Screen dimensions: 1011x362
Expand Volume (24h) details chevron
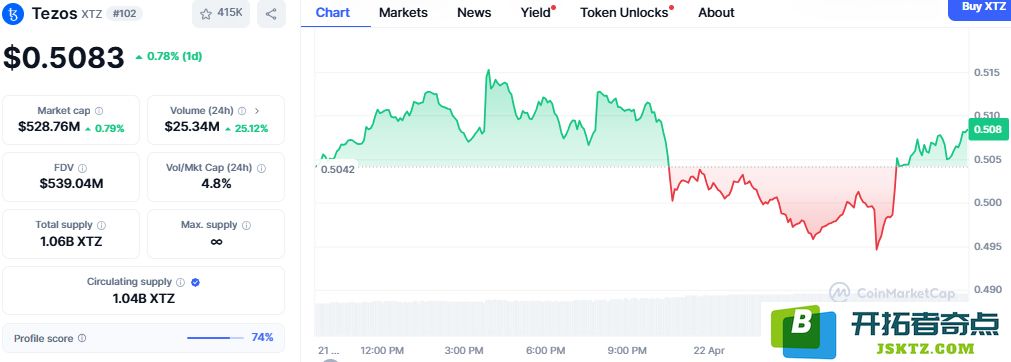[257, 111]
